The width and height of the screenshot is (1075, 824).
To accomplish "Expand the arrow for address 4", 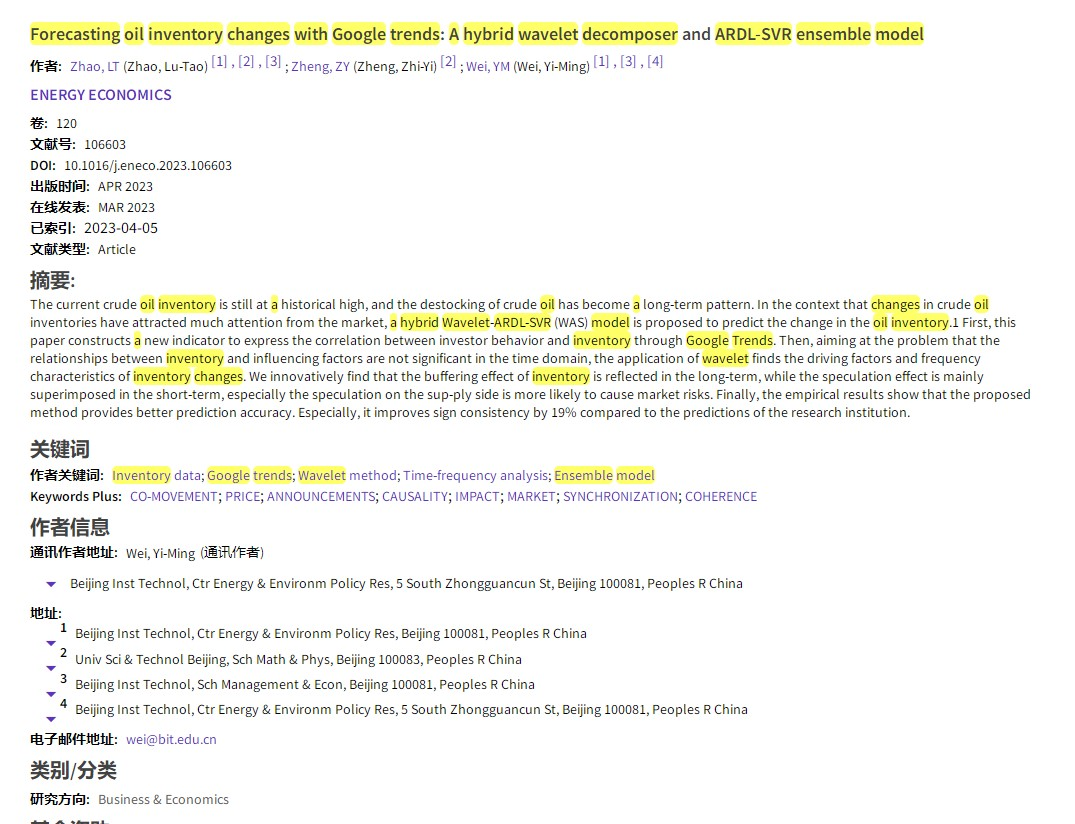I will point(50,718).
